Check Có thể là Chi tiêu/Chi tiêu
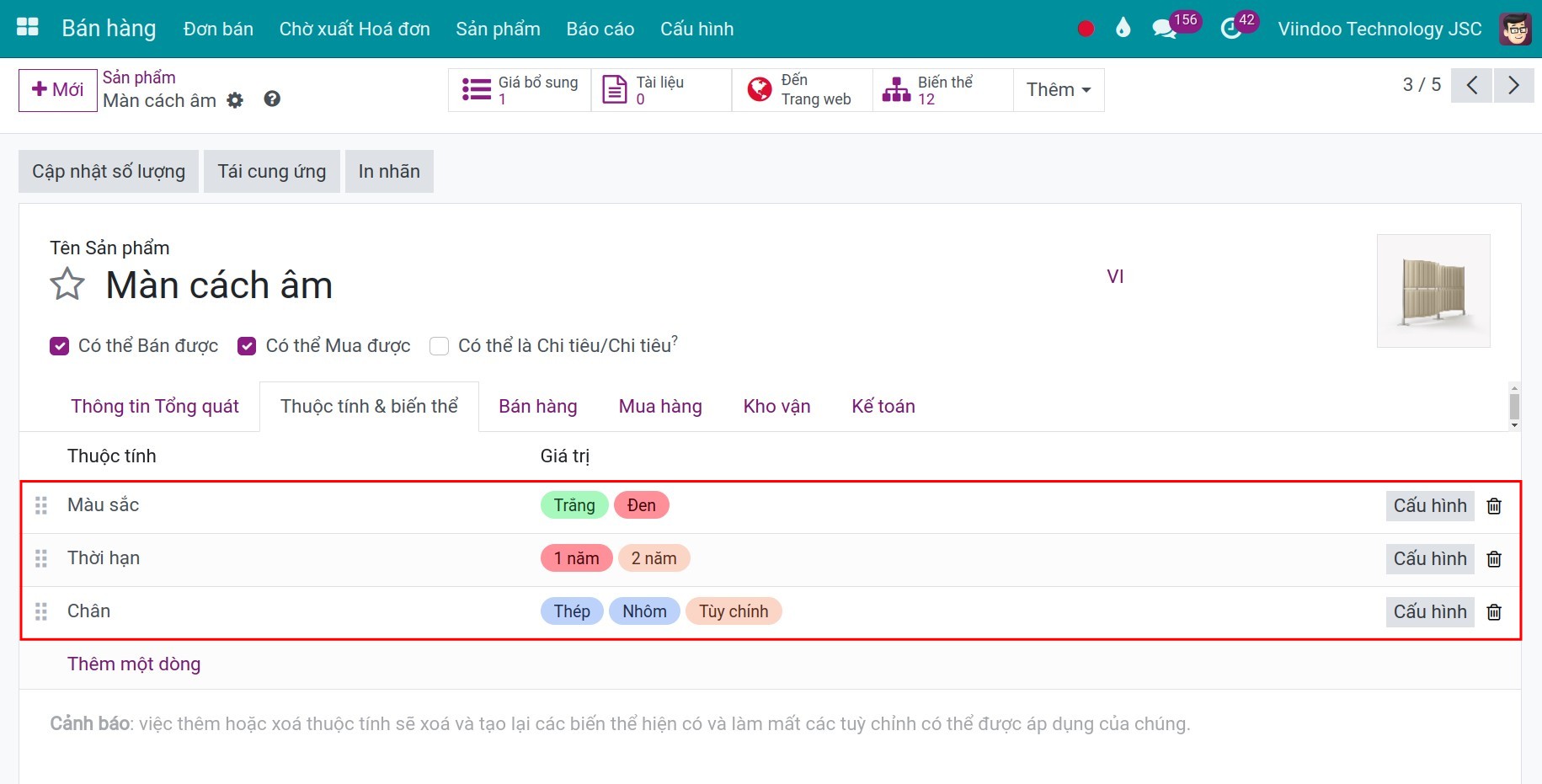Image resolution: width=1542 pixels, height=784 pixels. 439,346
